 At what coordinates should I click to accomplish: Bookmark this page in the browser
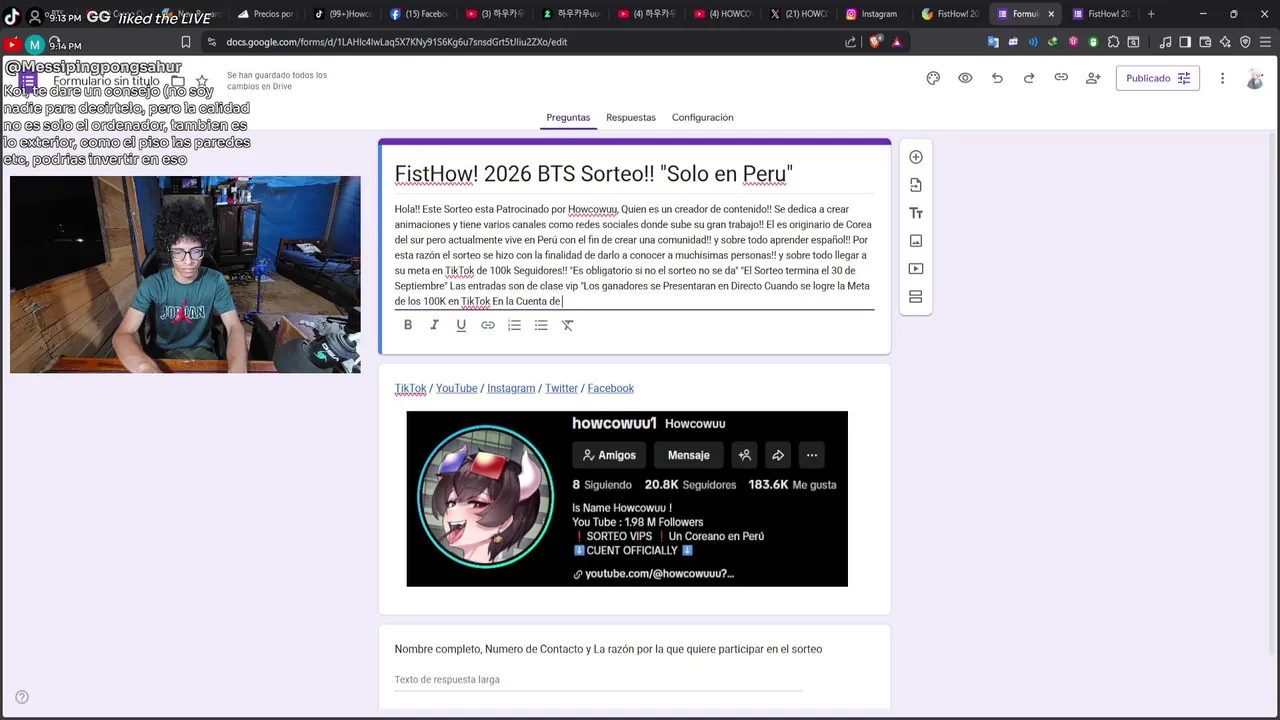click(186, 42)
